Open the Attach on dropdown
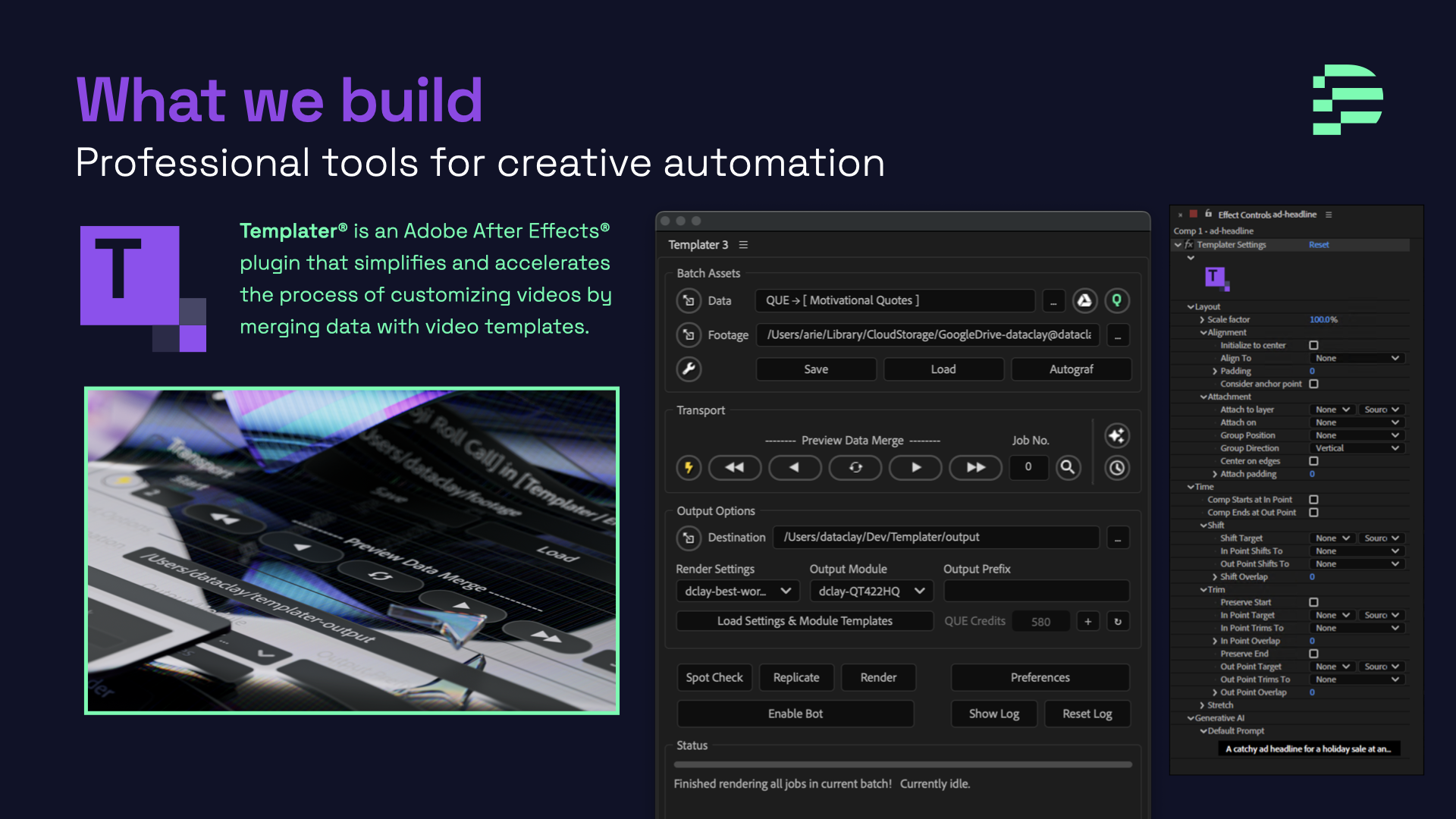The width and height of the screenshot is (1456, 819). (x=1357, y=422)
